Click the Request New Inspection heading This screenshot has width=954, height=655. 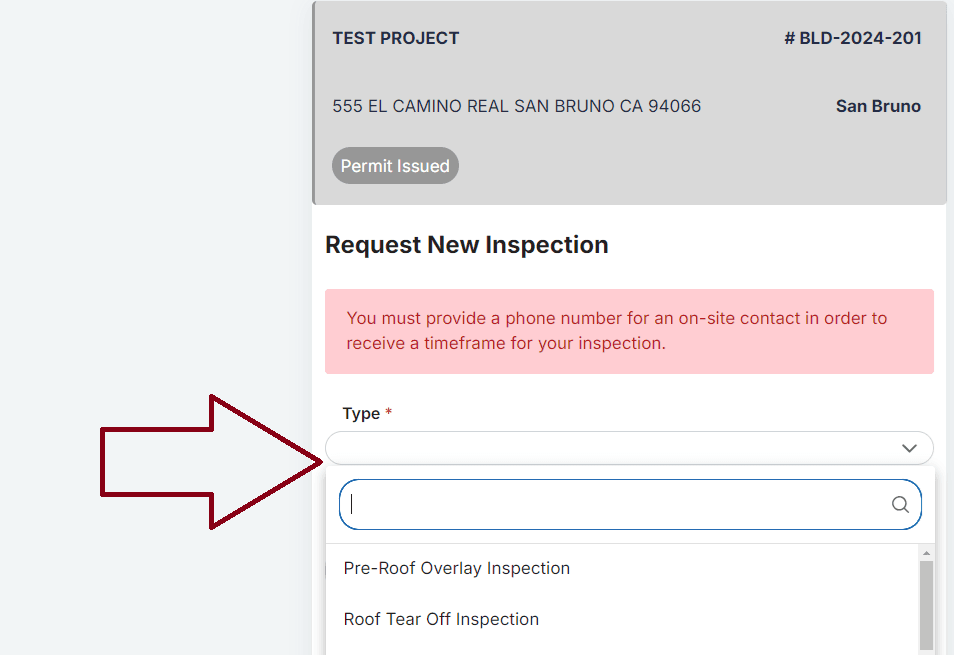[466, 244]
